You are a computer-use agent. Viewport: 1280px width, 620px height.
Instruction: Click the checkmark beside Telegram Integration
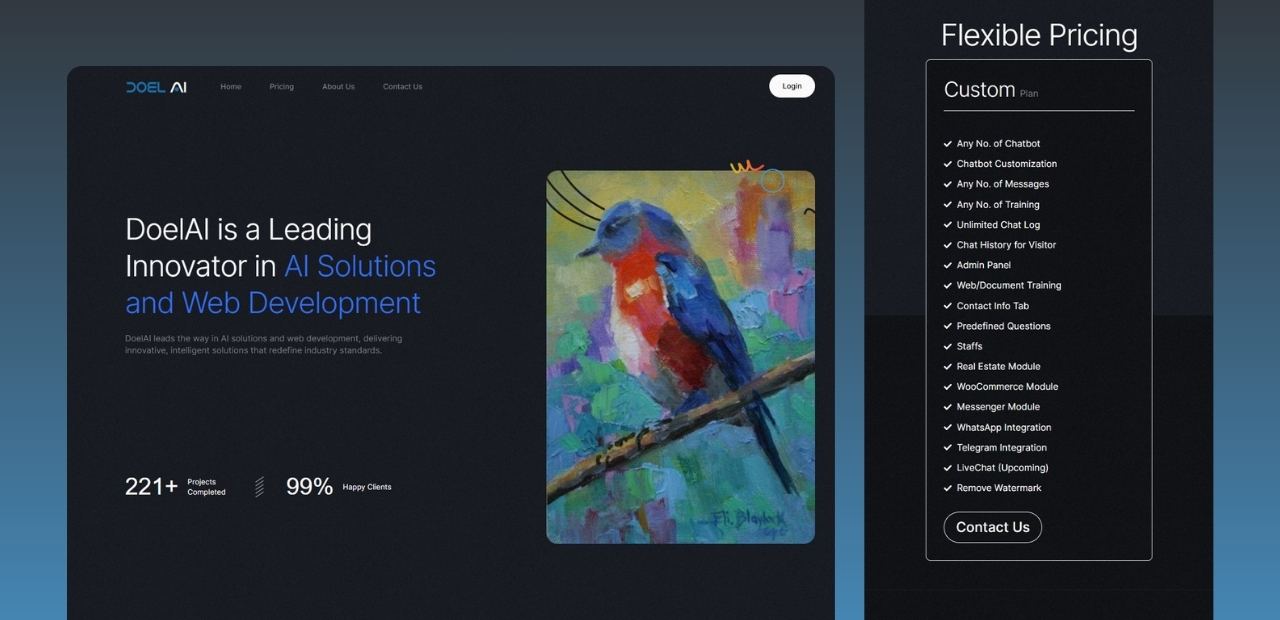[x=948, y=448]
